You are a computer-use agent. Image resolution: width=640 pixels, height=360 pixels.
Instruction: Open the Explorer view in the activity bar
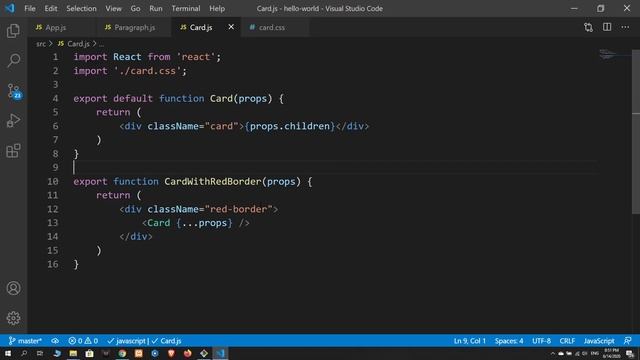13,31
